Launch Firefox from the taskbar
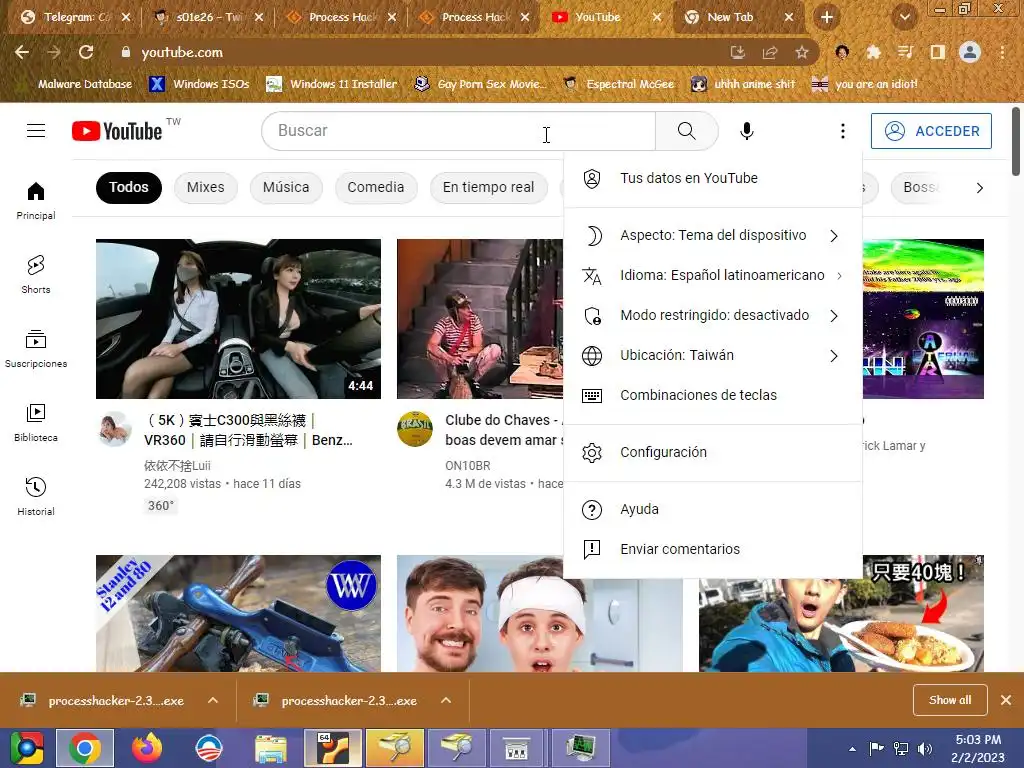Image resolution: width=1024 pixels, height=768 pixels. (146, 748)
